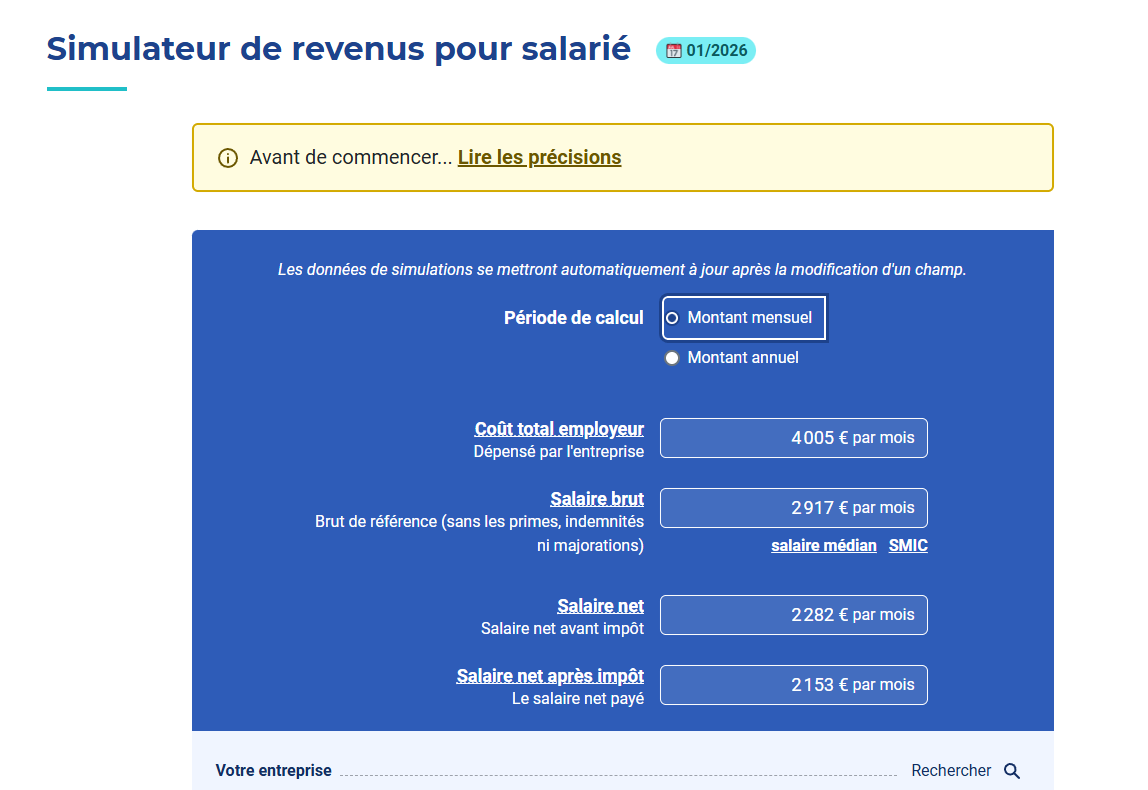
Task: Click the Coût total employeur field showing 4005 €
Action: 794,438
